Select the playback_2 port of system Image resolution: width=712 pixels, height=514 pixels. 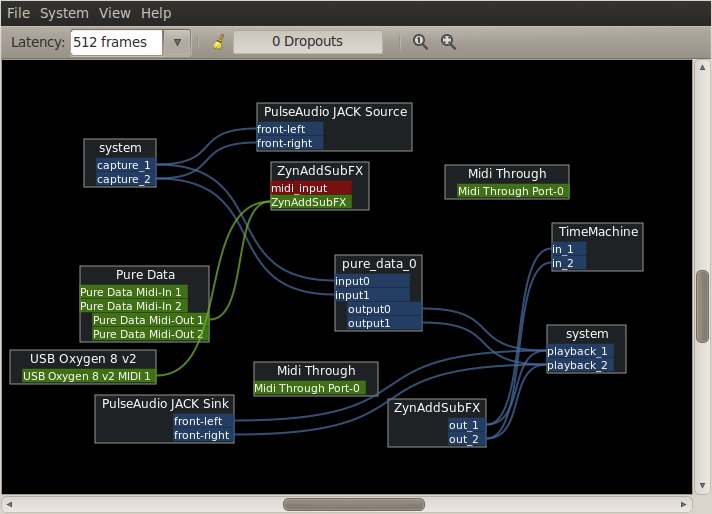tap(580, 366)
